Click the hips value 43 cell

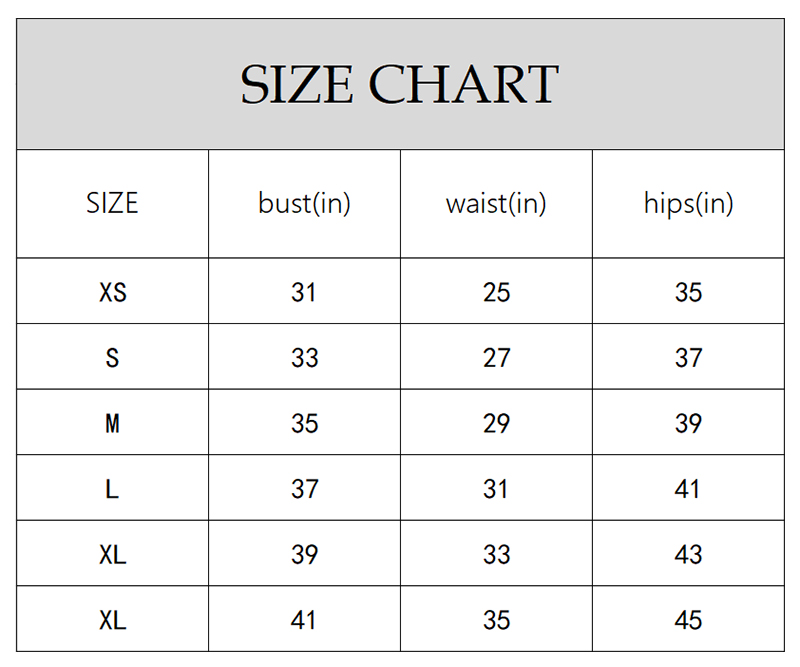click(x=688, y=554)
